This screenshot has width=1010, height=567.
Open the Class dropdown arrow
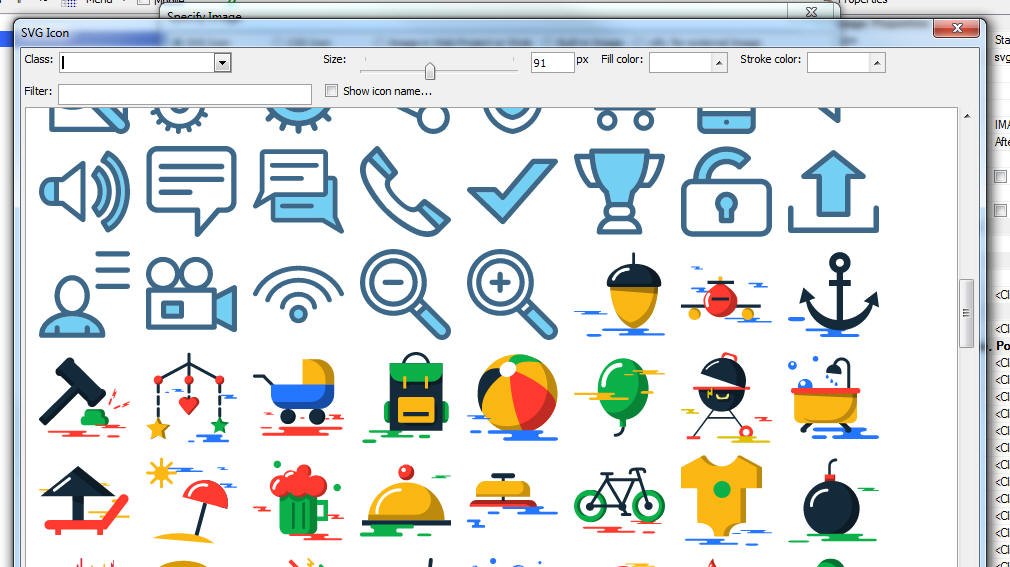click(x=222, y=62)
